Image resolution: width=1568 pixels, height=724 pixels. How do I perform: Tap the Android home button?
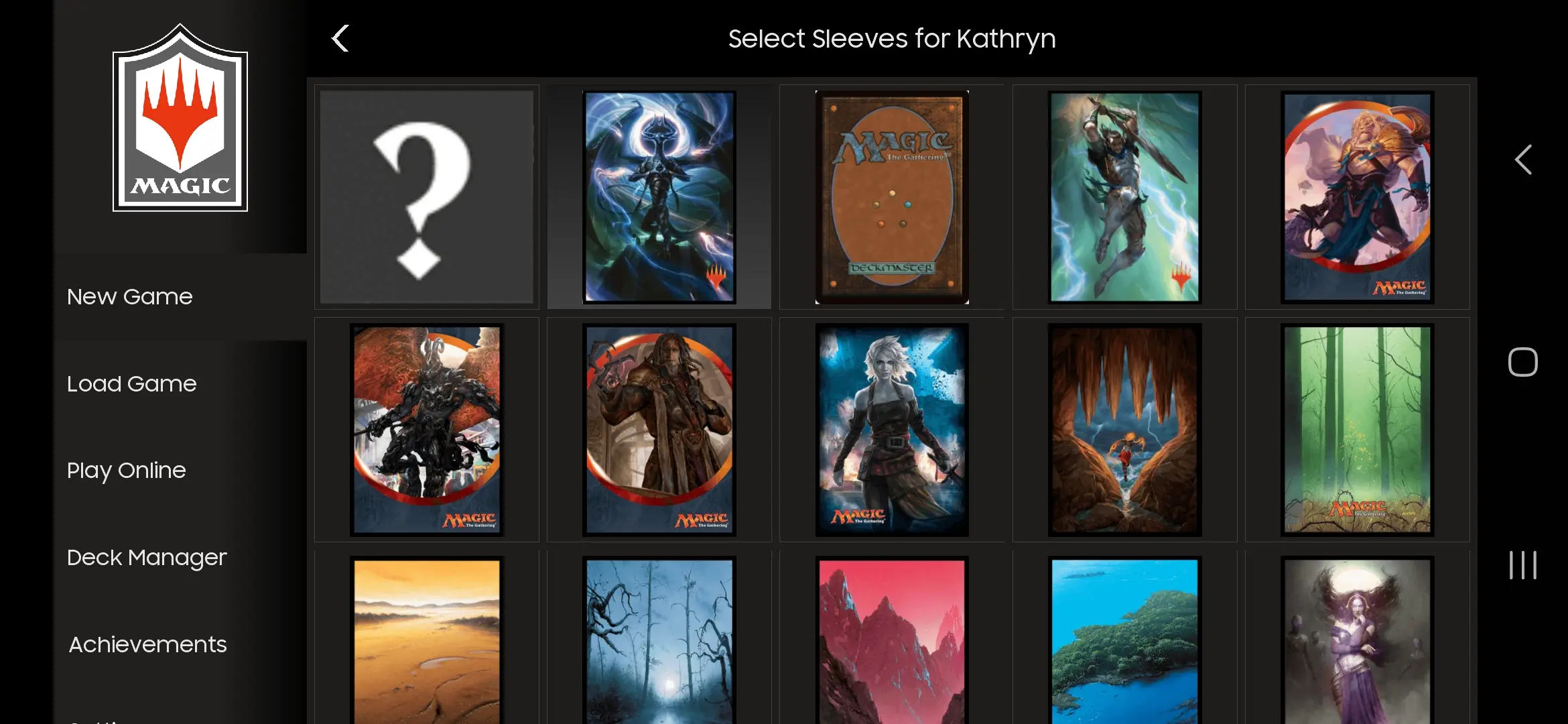(1522, 362)
